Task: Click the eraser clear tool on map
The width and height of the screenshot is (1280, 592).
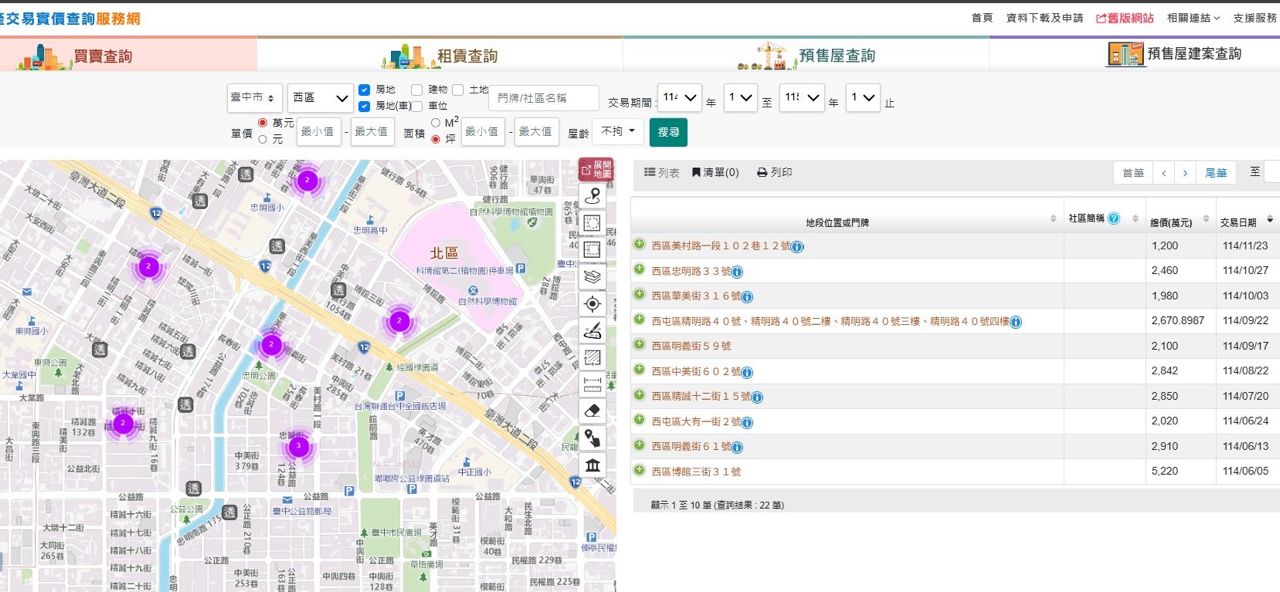Action: (x=592, y=411)
